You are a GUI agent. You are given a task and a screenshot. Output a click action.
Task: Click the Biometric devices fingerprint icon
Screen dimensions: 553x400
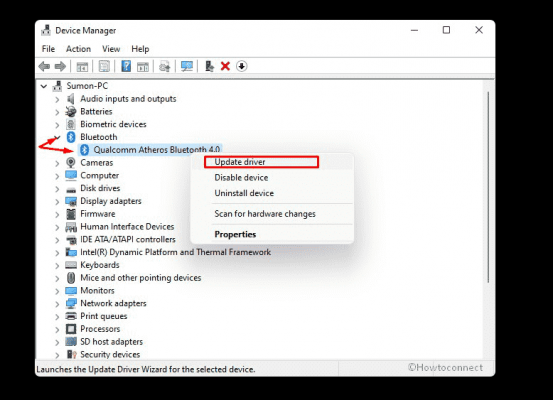[71, 124]
